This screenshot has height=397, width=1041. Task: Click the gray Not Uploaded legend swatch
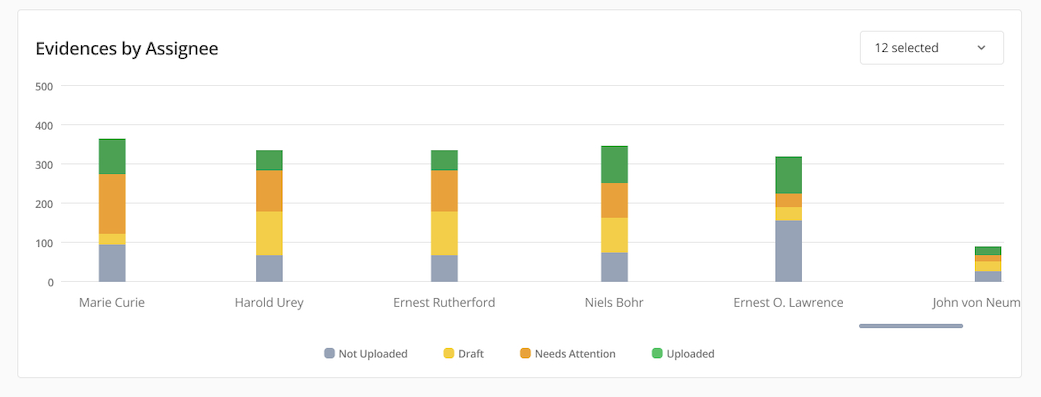coord(329,354)
